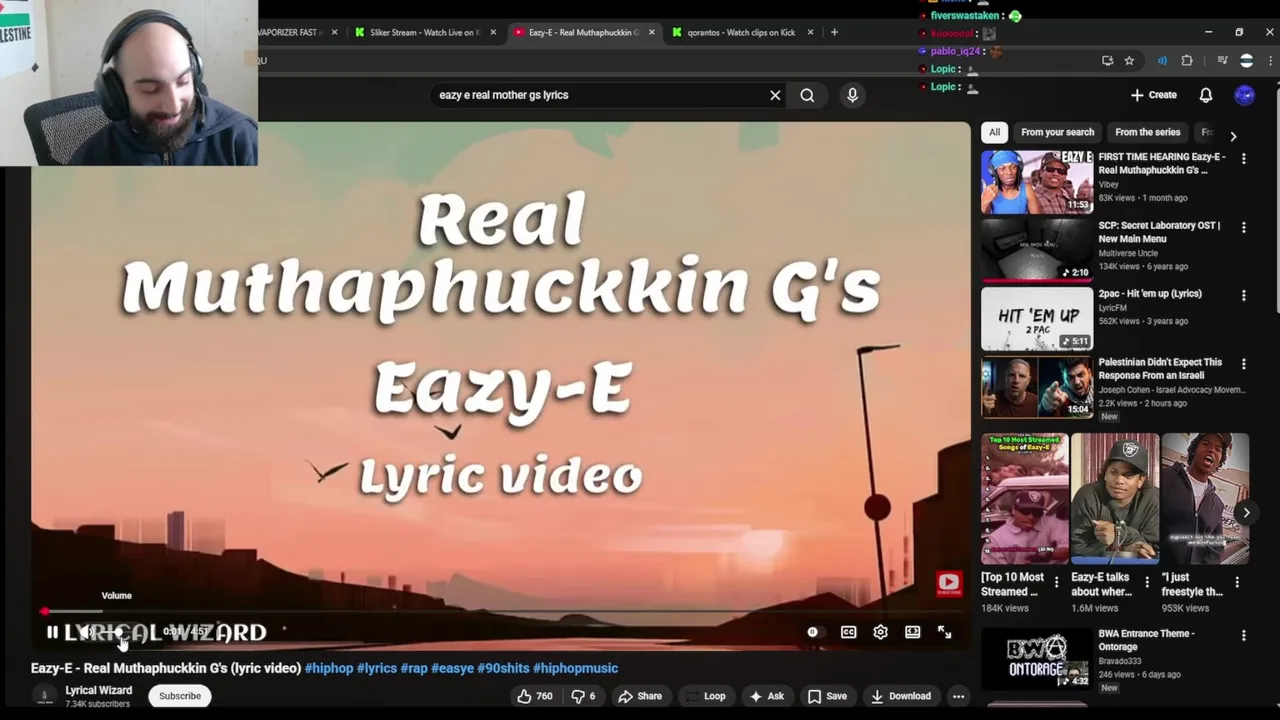This screenshot has width=1280, height=720.
Task: Click inside the YouTube search field
Action: click(600, 95)
